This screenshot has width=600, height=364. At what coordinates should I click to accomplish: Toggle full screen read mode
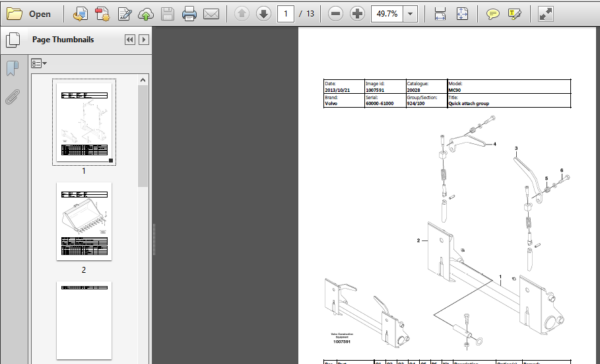pos(546,14)
